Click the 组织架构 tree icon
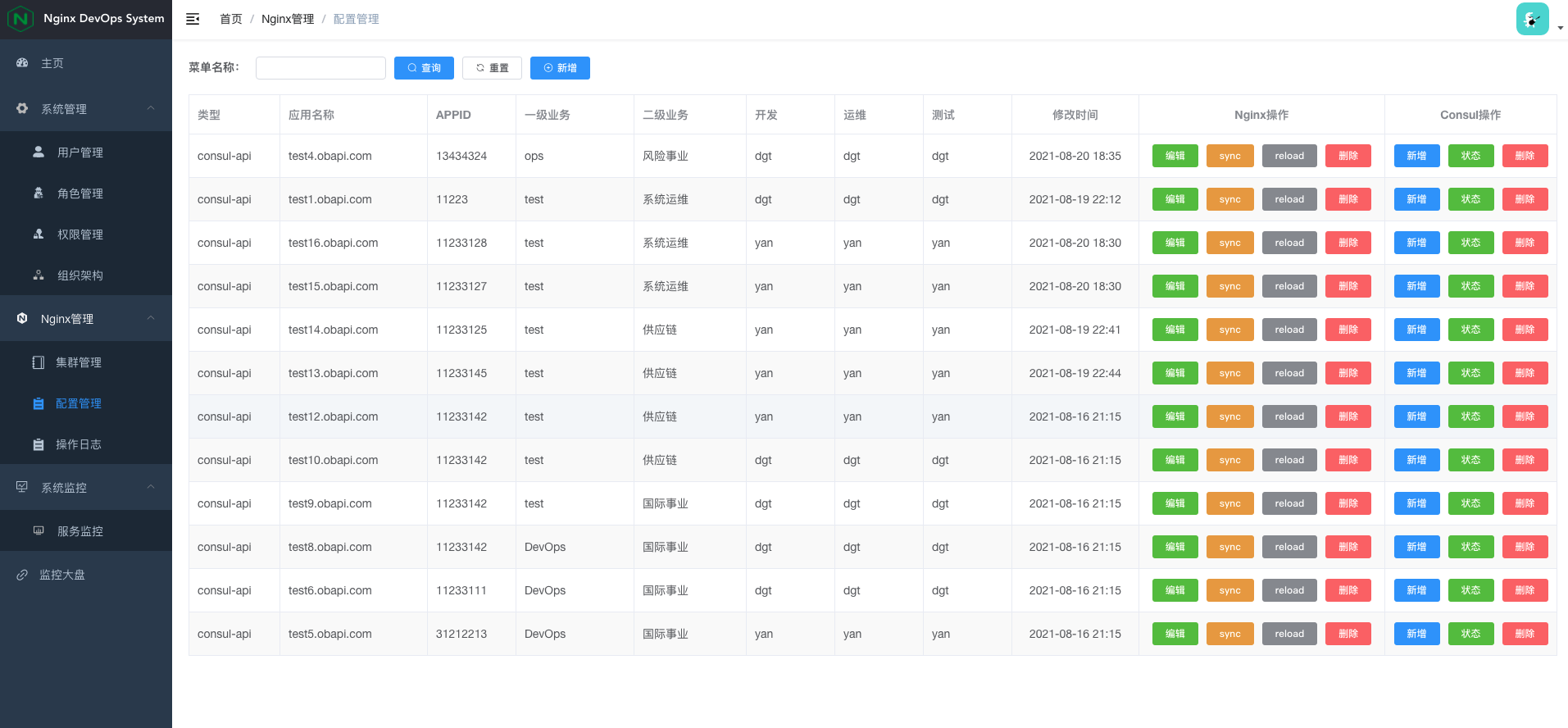 pyautogui.click(x=39, y=275)
